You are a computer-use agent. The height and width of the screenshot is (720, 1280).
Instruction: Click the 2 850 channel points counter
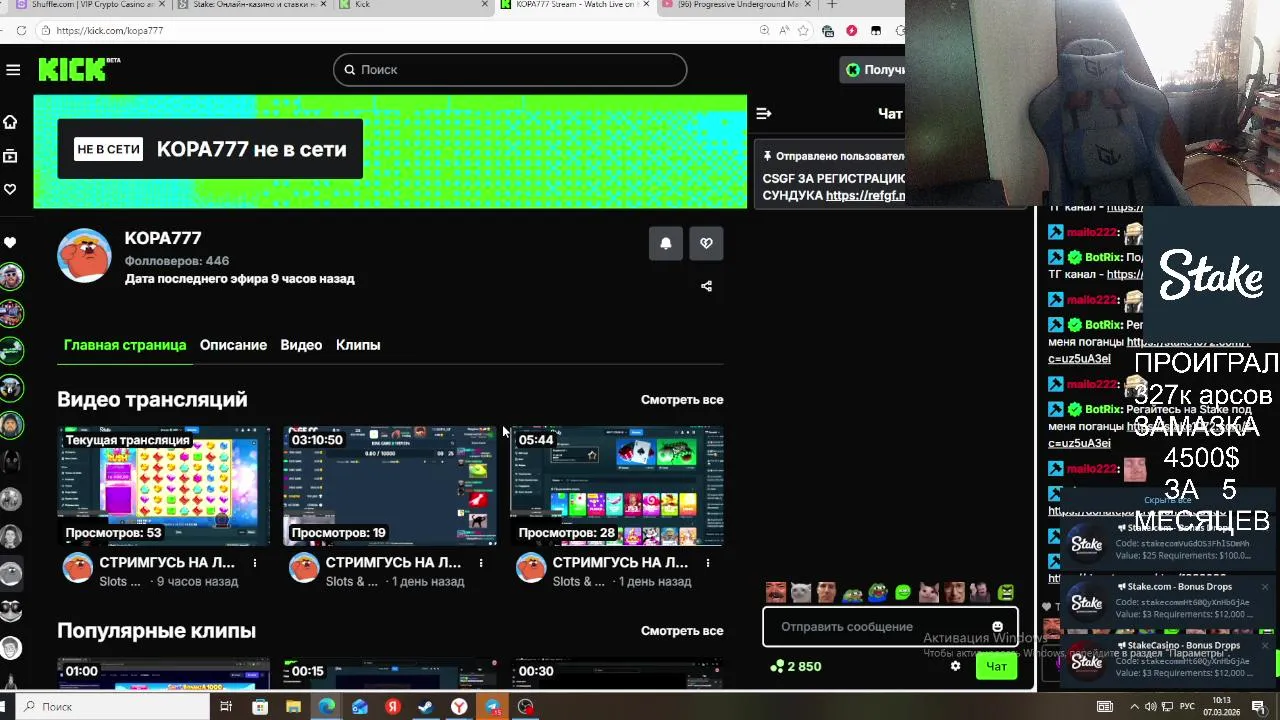click(x=796, y=666)
